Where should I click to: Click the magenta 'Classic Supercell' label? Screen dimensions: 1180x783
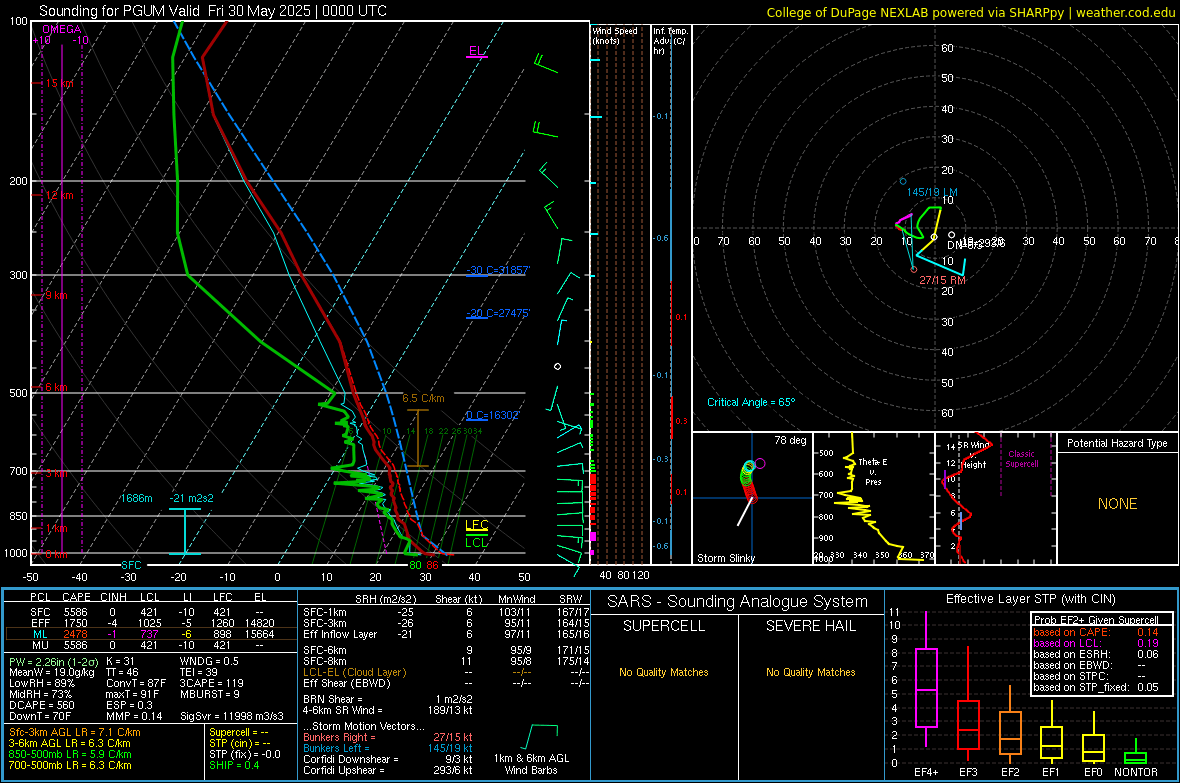pyautogui.click(x=1021, y=459)
